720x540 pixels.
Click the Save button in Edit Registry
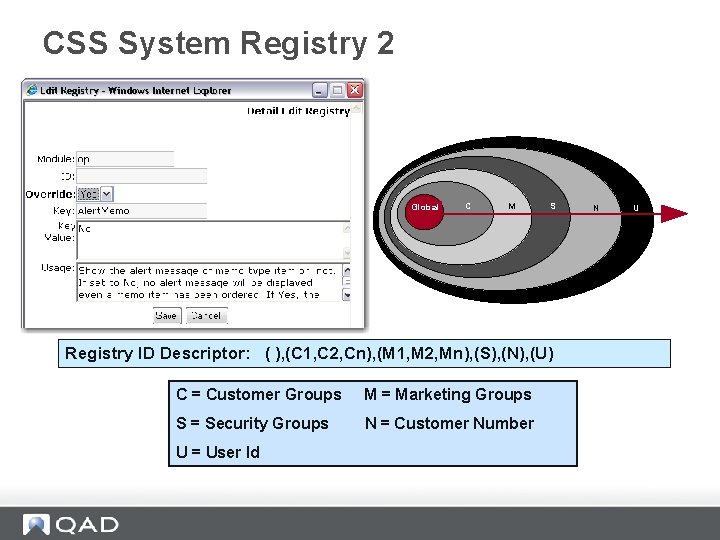(x=167, y=316)
